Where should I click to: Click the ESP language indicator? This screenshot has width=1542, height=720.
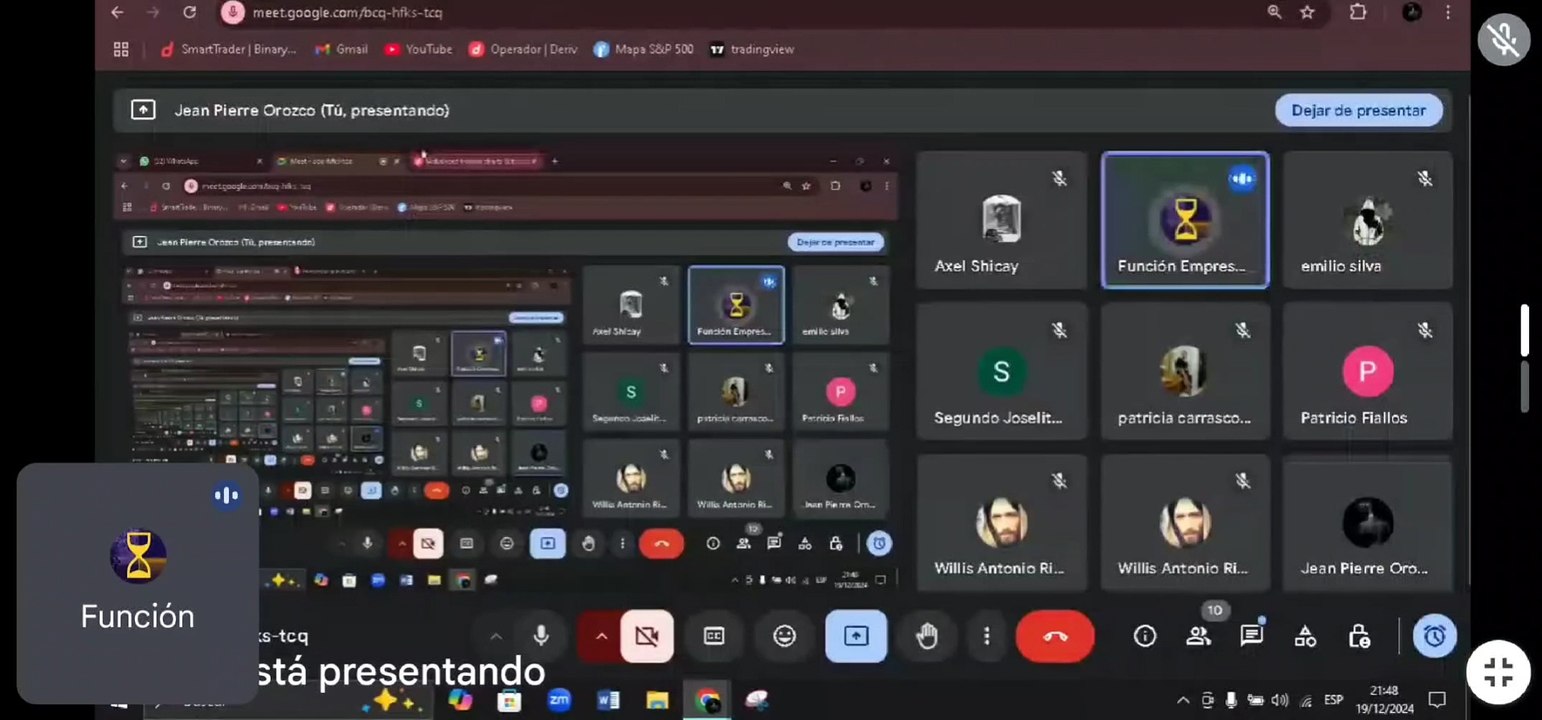click(x=1333, y=700)
